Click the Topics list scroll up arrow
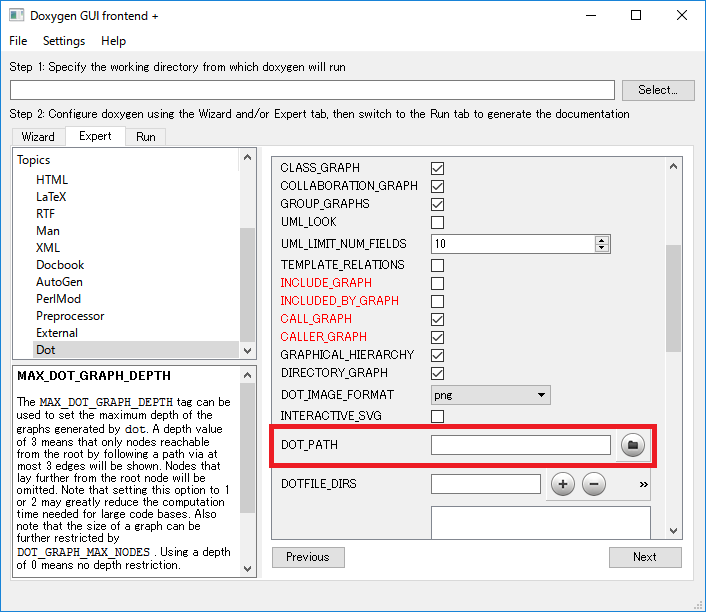The image size is (706, 612). (x=247, y=157)
